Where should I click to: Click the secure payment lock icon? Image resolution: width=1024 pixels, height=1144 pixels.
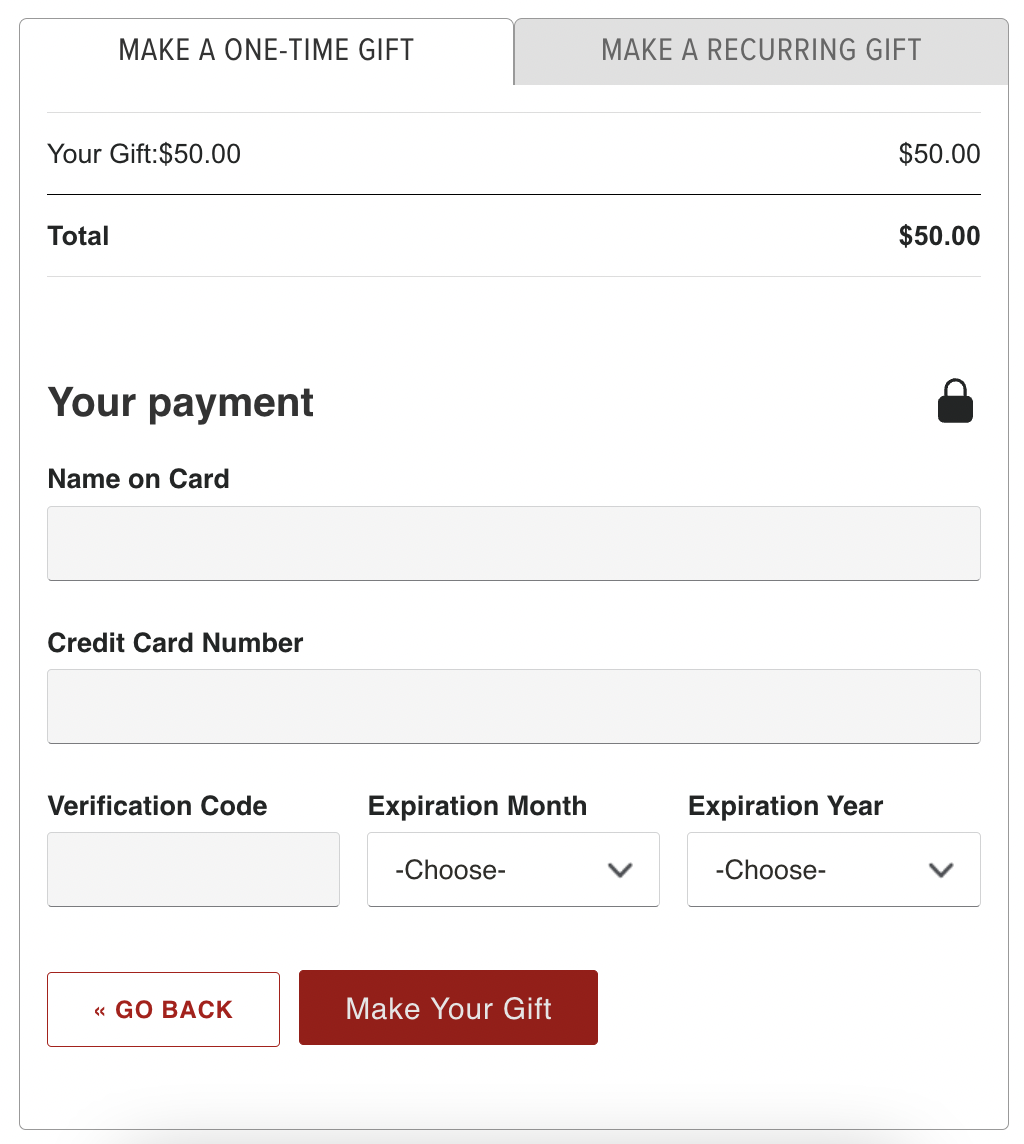pyautogui.click(x=955, y=401)
